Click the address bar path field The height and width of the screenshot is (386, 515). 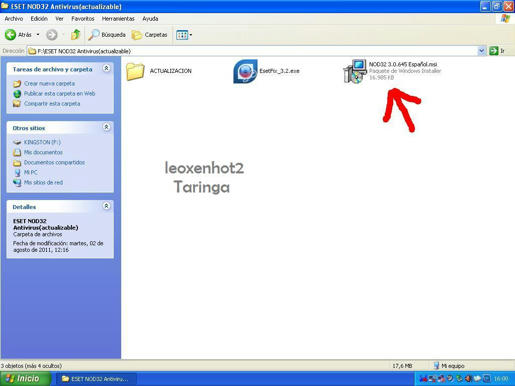(x=252, y=51)
